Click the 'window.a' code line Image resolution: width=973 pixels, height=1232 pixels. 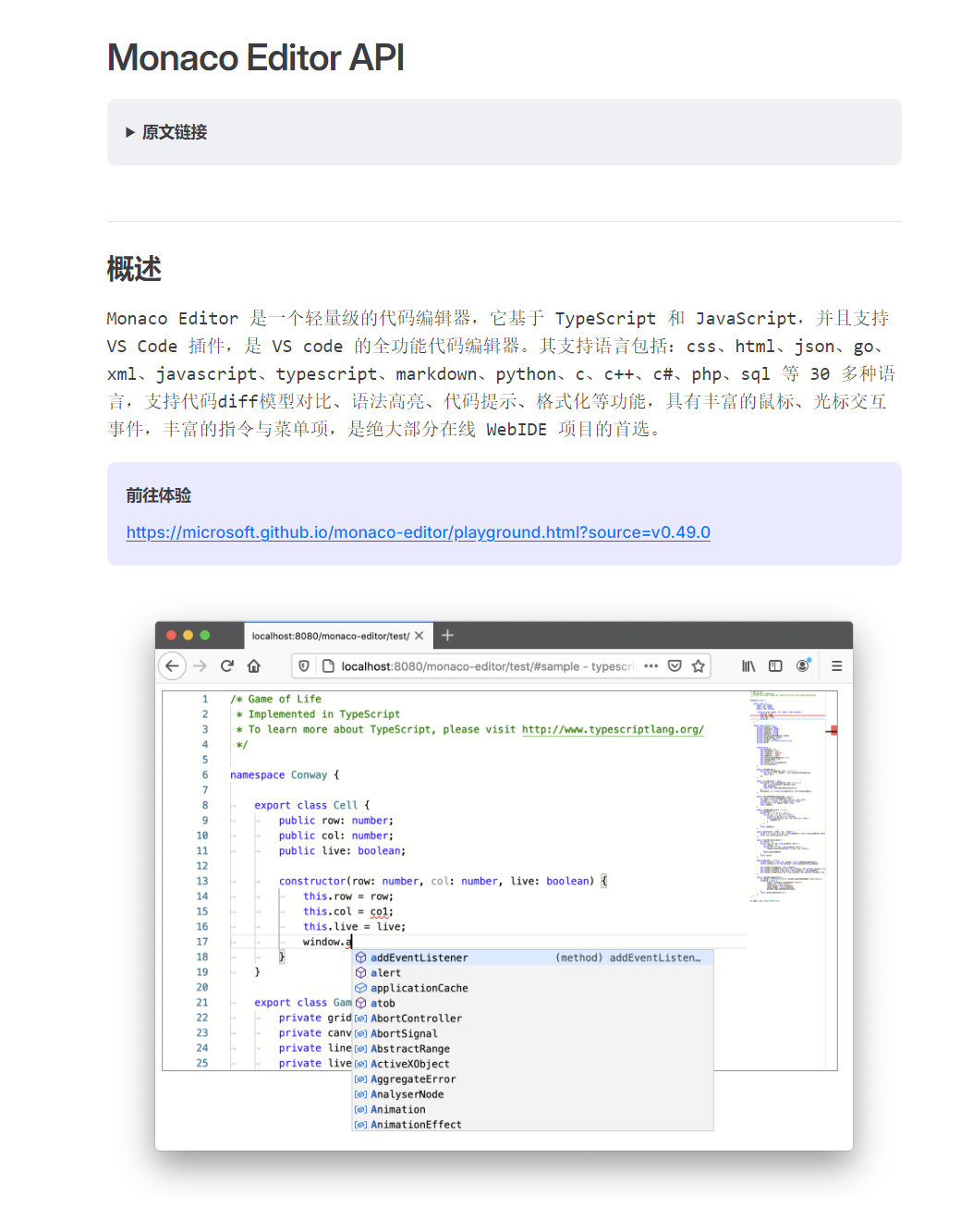pyautogui.click(x=327, y=942)
